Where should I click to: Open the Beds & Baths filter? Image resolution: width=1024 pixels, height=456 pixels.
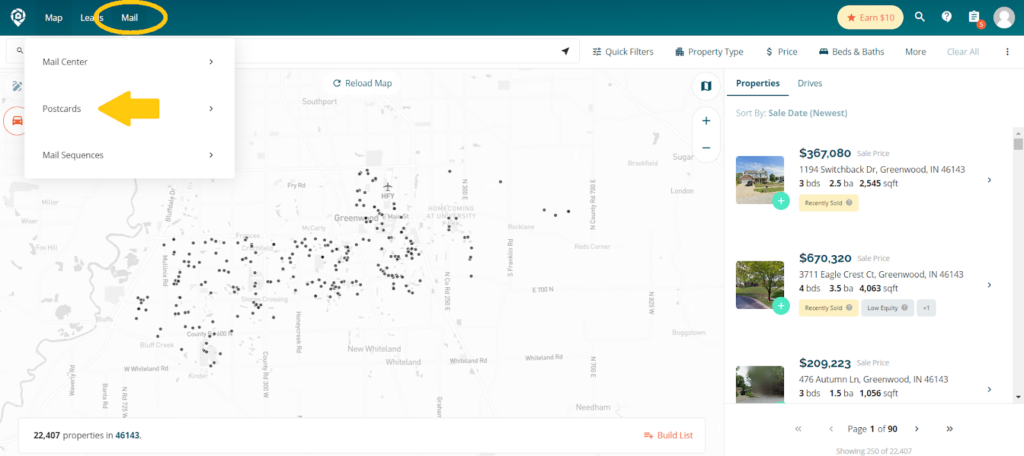[851, 51]
